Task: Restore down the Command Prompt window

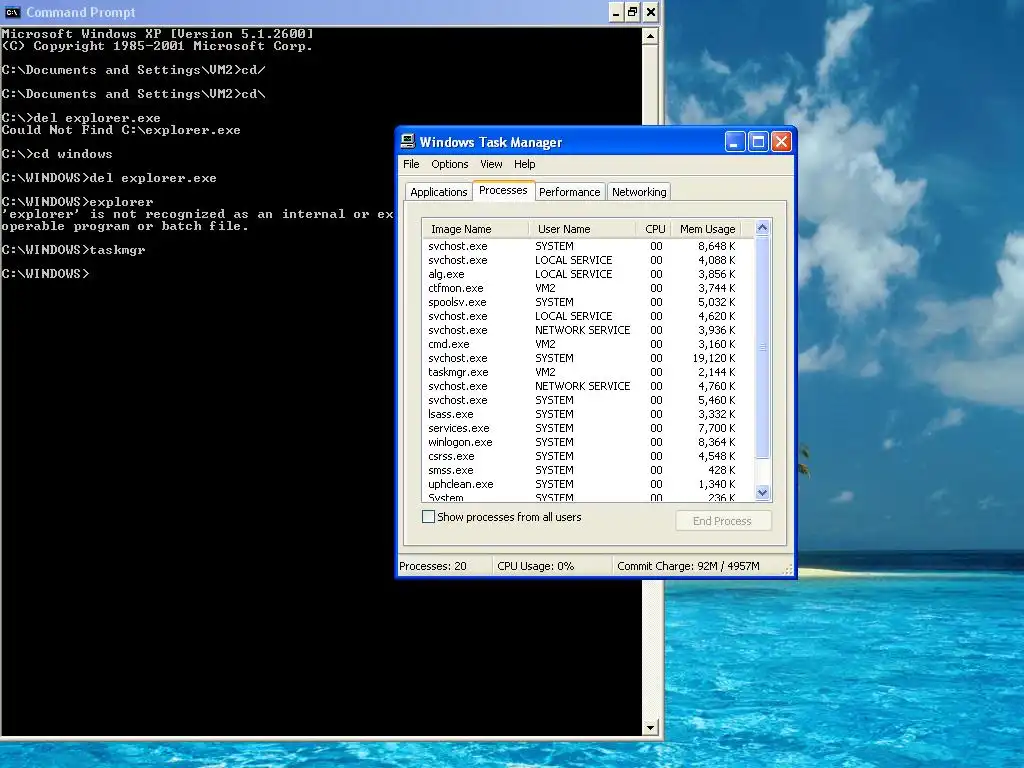Action: [633, 12]
